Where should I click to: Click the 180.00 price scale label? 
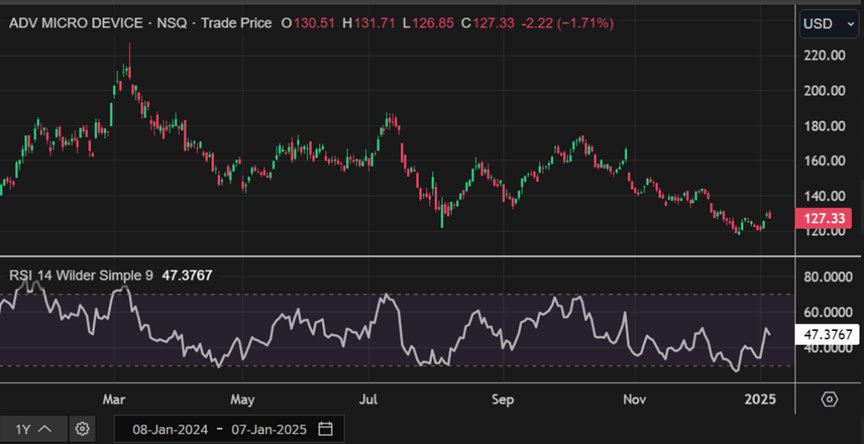coord(825,126)
